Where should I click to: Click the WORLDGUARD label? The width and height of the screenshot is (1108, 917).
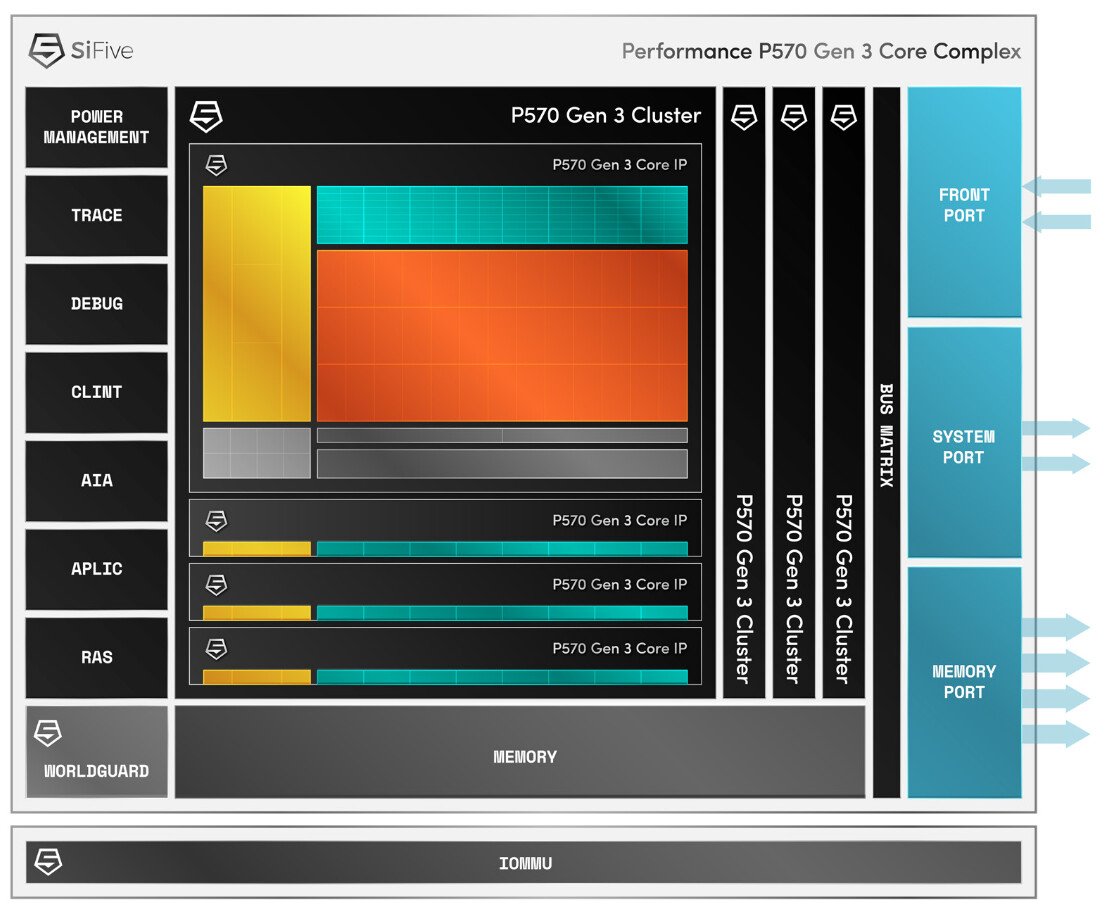97,771
